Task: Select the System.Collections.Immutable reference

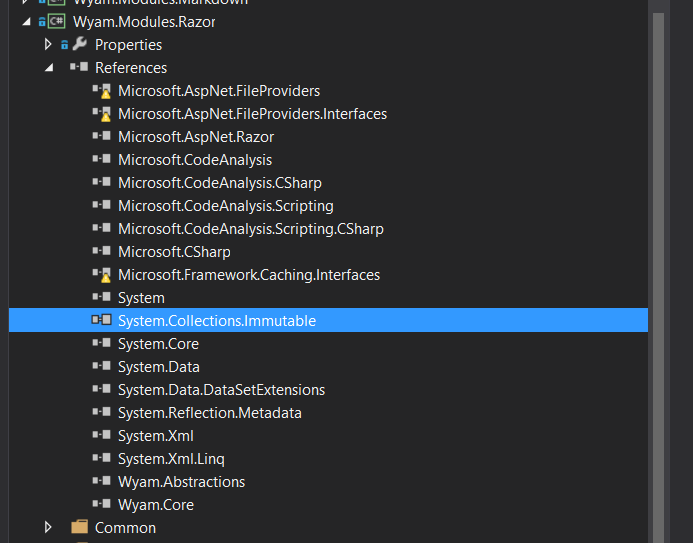Action: pos(328,320)
